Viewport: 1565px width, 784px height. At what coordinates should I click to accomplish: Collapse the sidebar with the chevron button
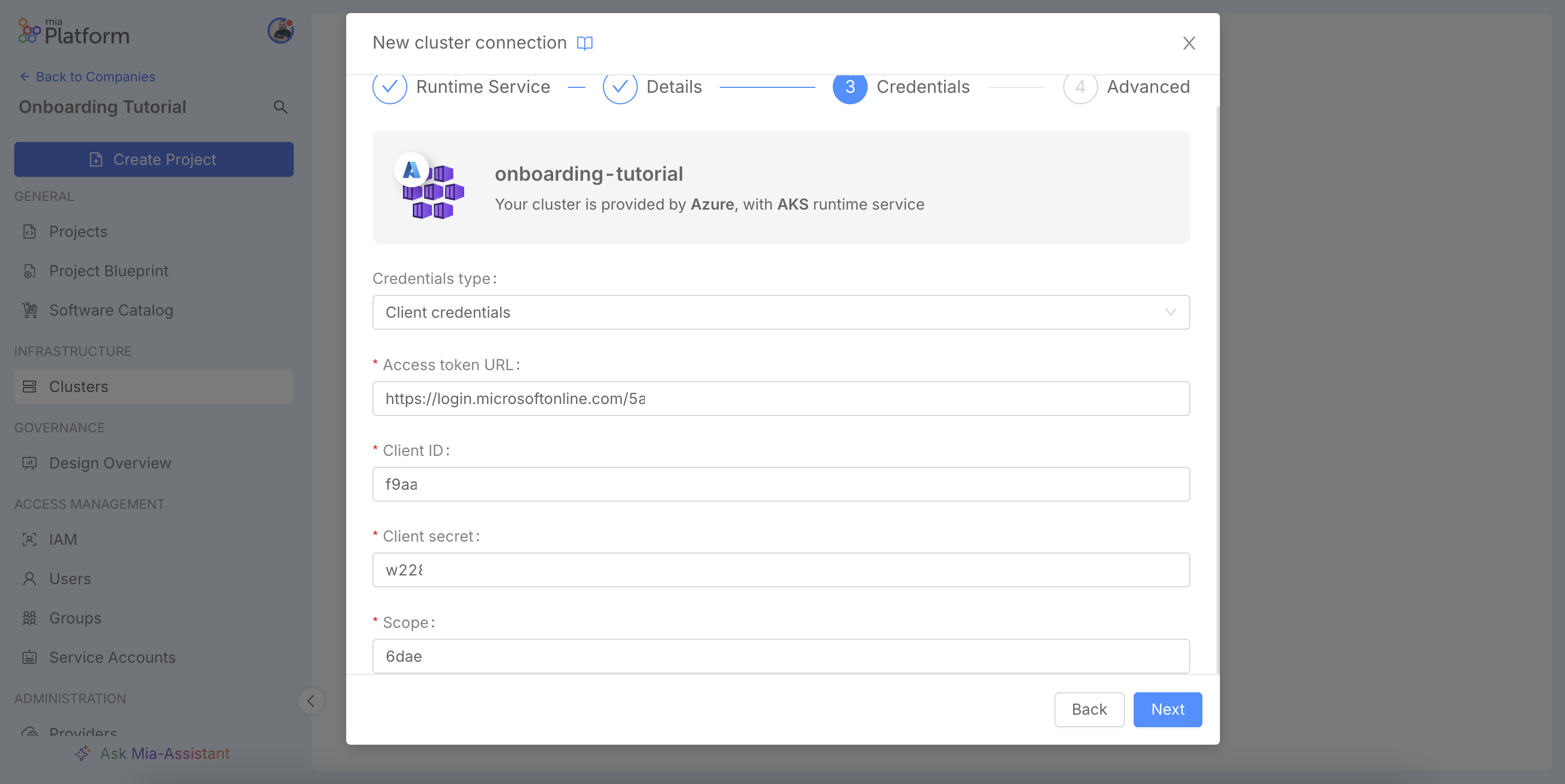click(x=311, y=702)
